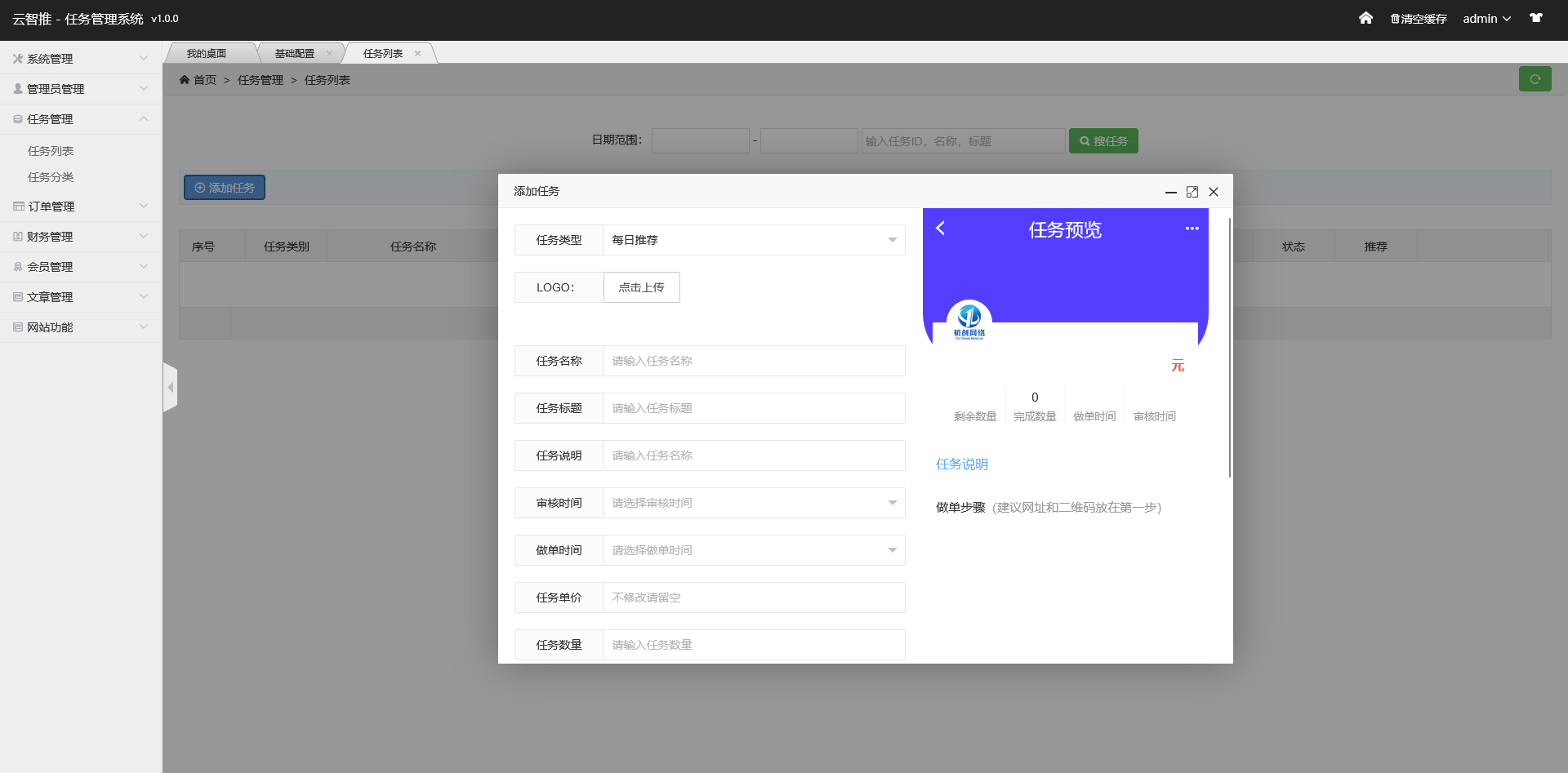The width and height of the screenshot is (1568, 773).
Task: Select 任务分类 in the sidebar
Action: point(51,177)
